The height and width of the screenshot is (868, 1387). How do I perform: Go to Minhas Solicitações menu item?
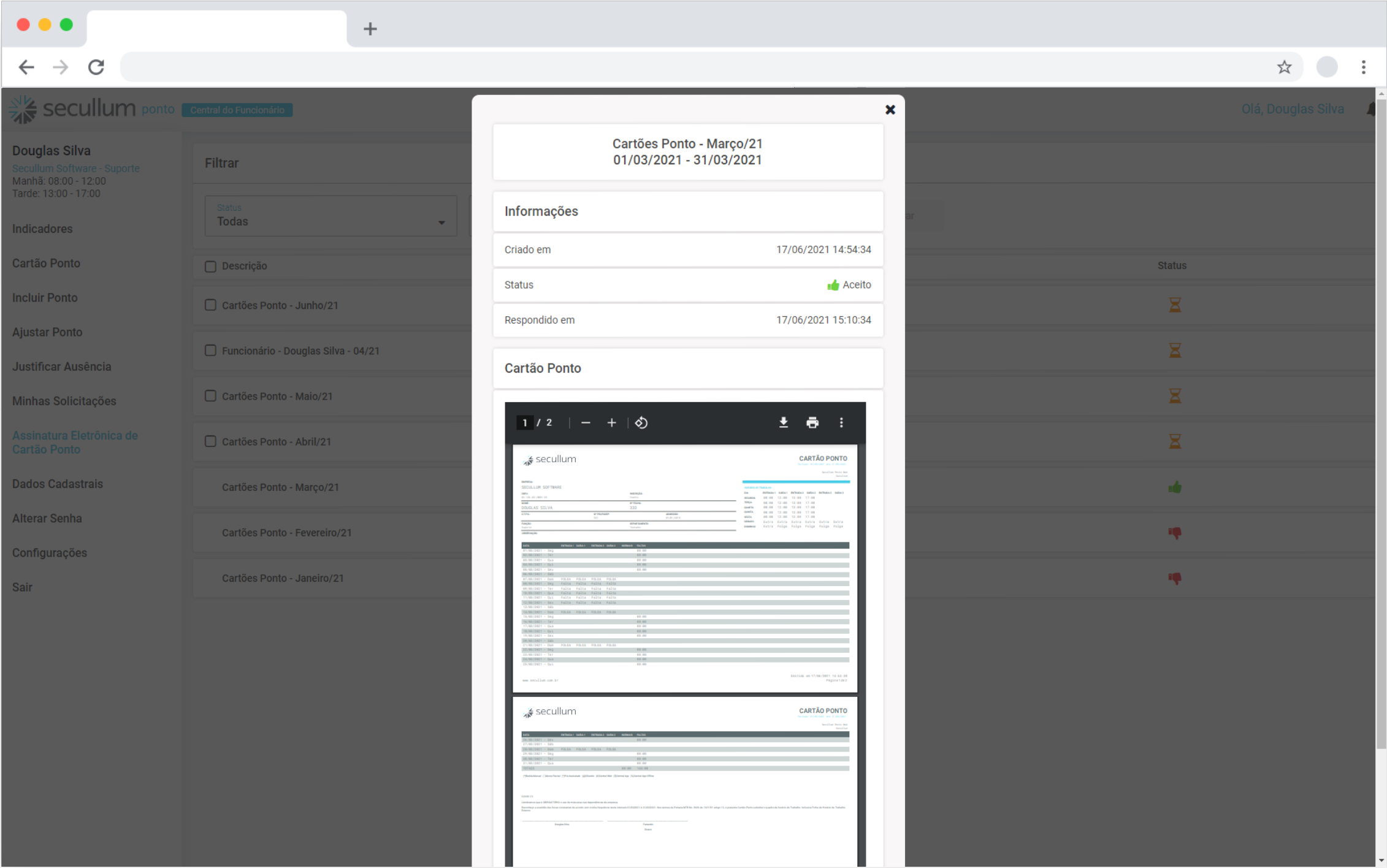pyautogui.click(x=64, y=401)
